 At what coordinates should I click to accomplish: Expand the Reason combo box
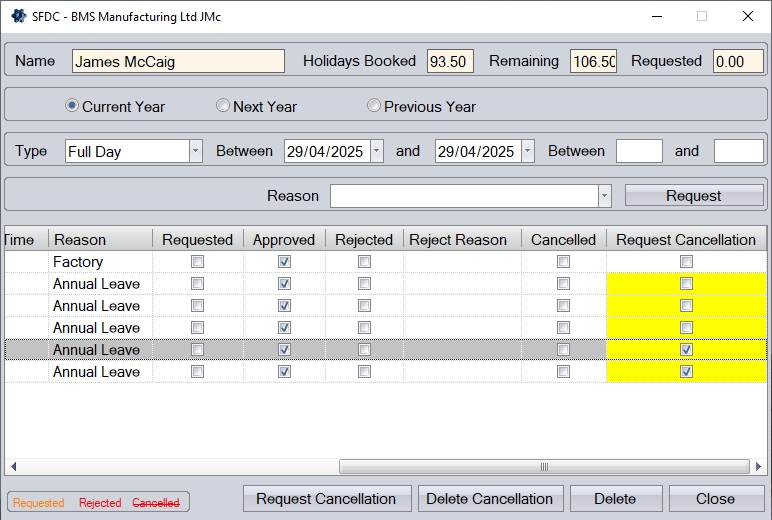pyautogui.click(x=604, y=196)
